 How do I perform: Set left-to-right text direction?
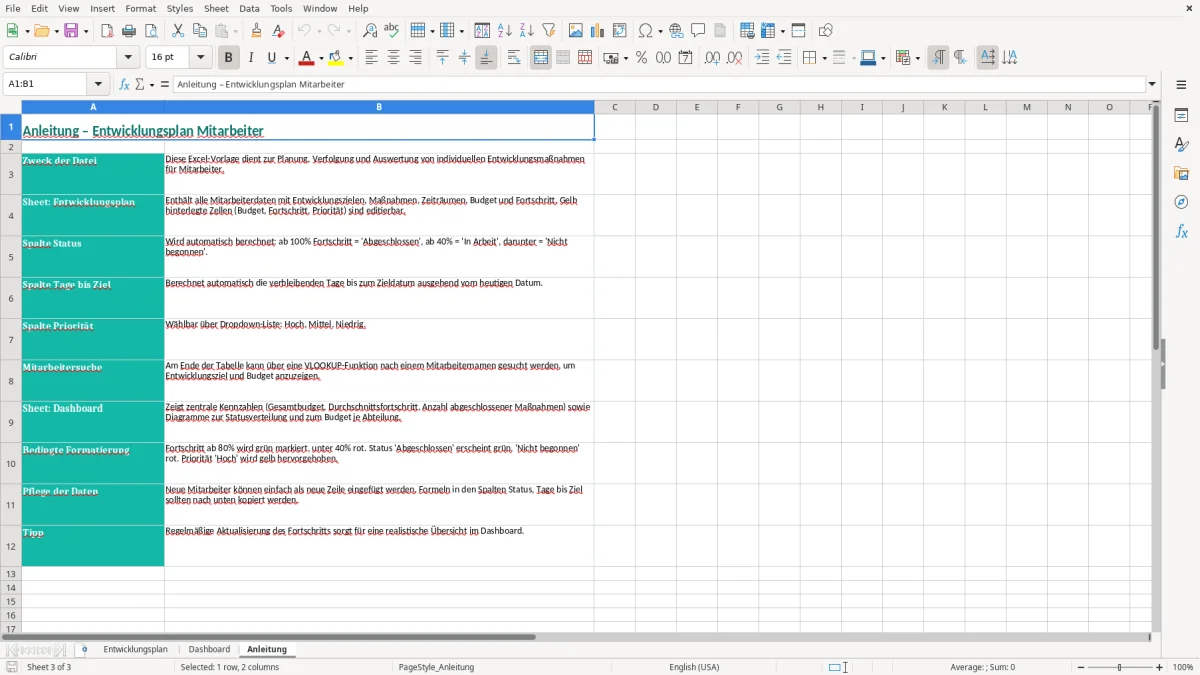click(x=938, y=58)
